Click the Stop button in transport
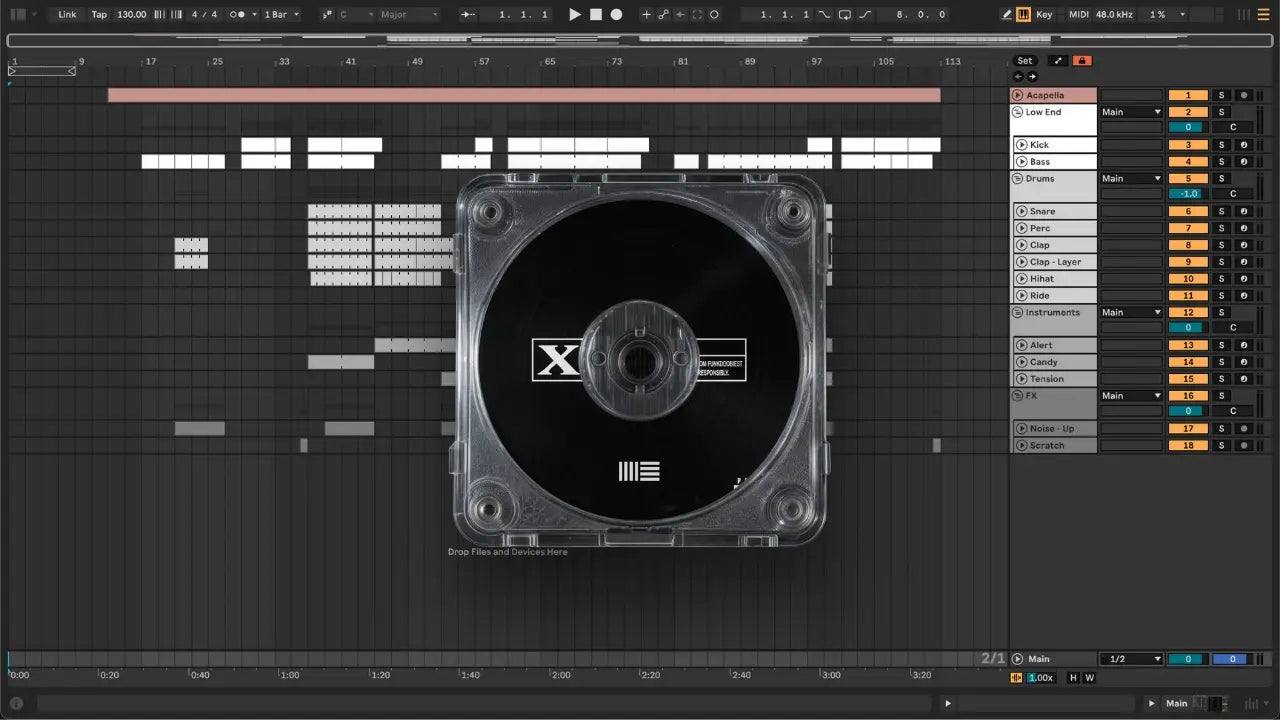This screenshot has height=720, width=1280. click(596, 15)
